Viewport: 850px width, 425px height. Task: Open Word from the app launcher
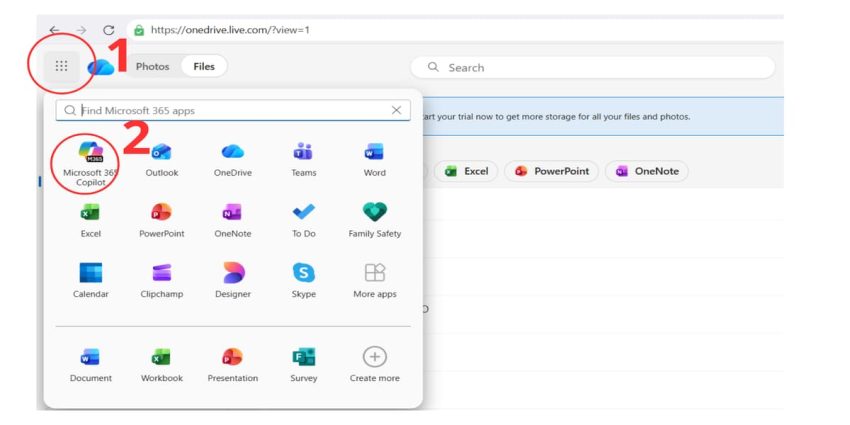coord(375,160)
